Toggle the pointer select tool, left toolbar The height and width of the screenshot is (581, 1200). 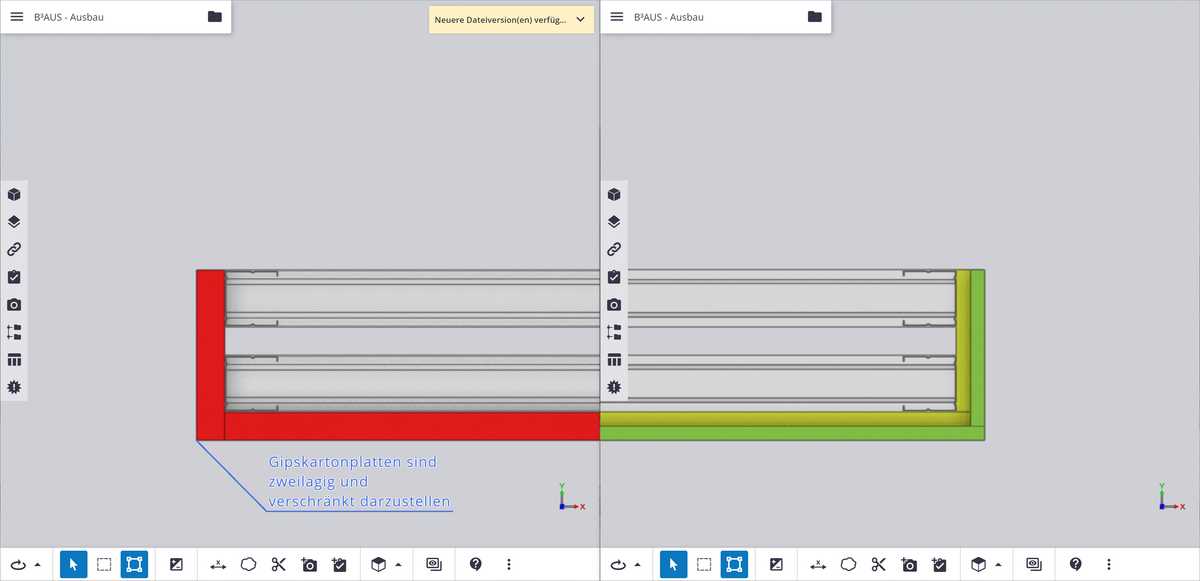click(74, 565)
